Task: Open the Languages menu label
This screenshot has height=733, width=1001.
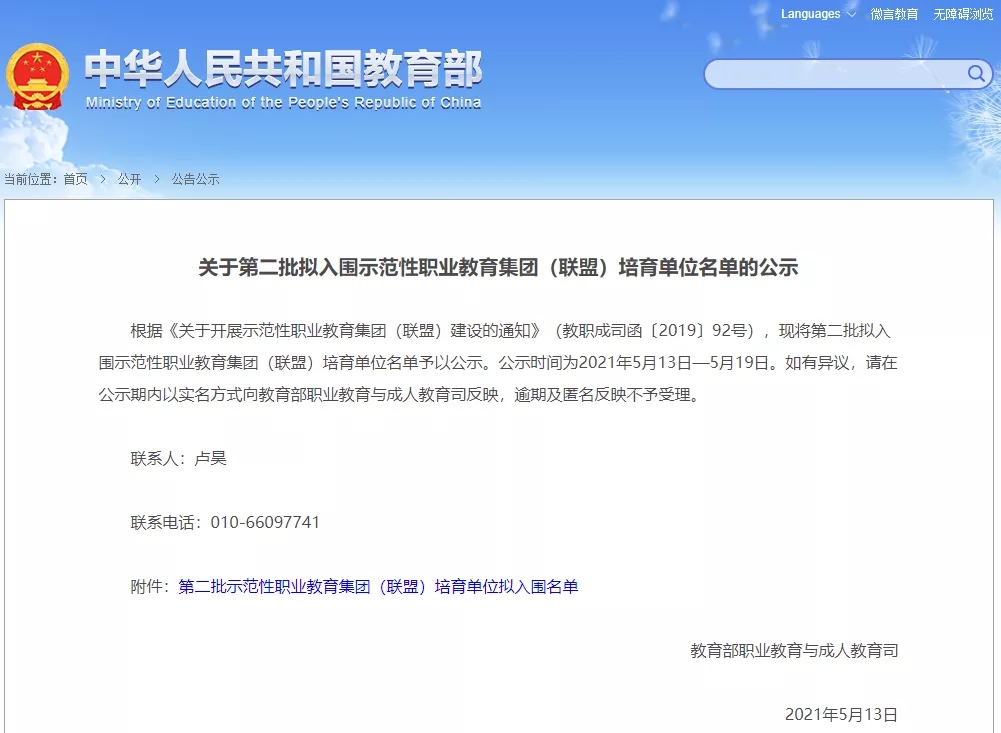Action: (810, 14)
